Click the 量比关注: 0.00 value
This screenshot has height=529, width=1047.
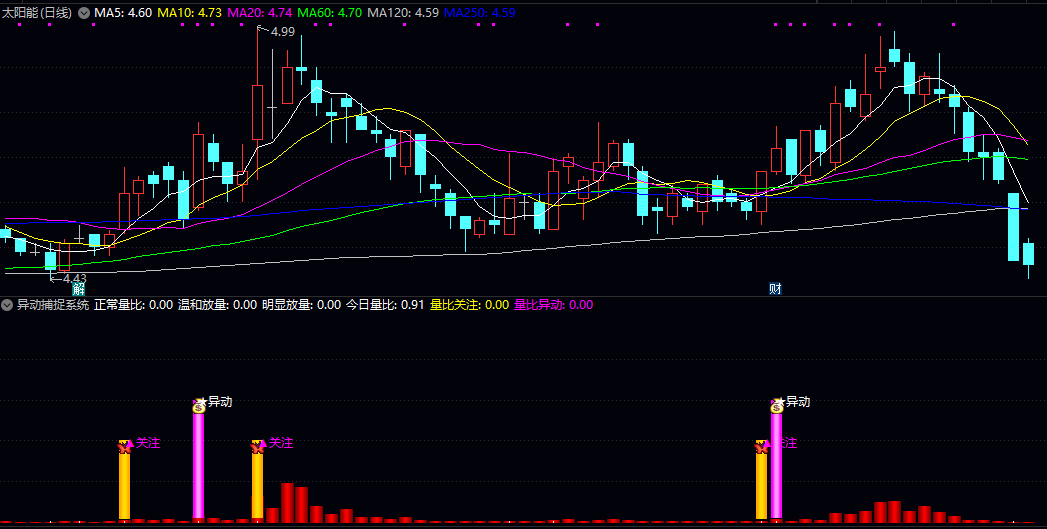click(x=469, y=305)
